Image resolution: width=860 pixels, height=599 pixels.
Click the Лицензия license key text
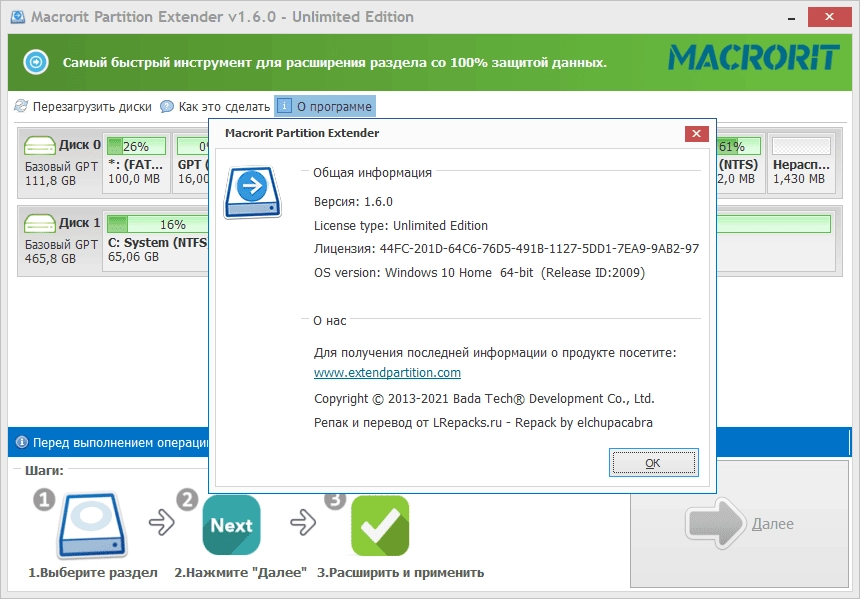click(506, 248)
